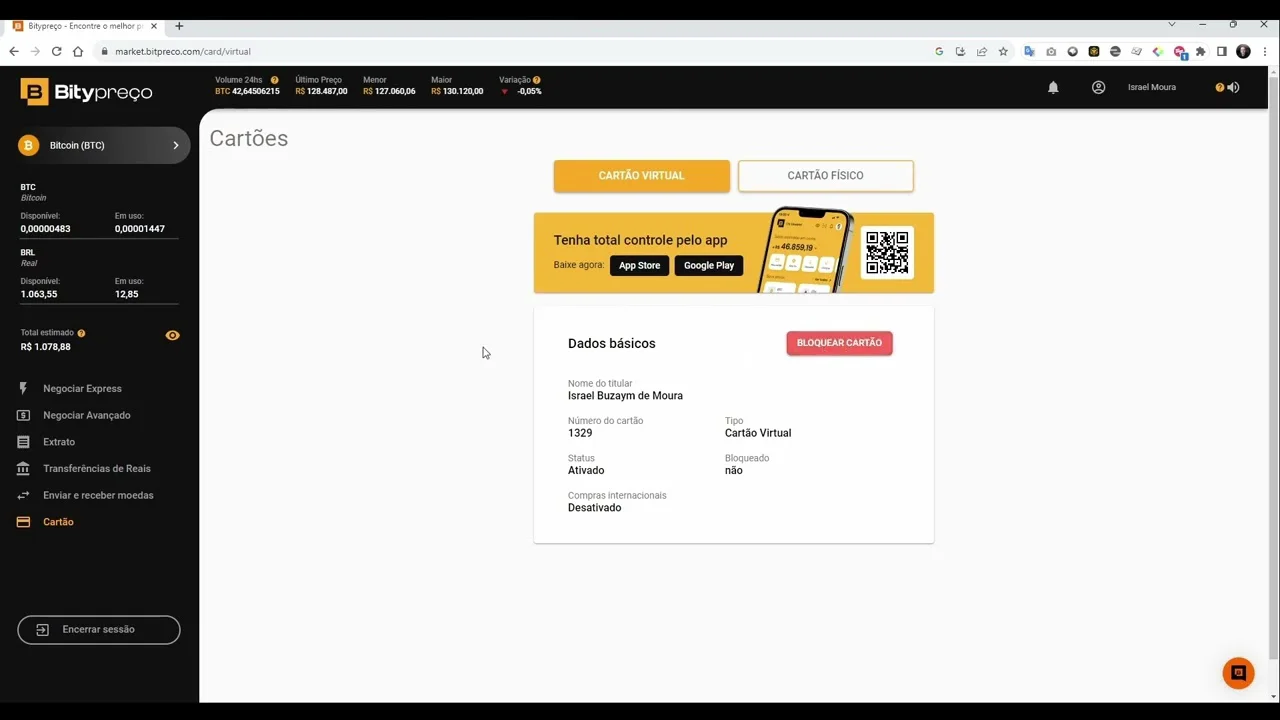This screenshot has height=720, width=1280.
Task: Click help icon next to Volume 24hs
Action: [x=274, y=80]
